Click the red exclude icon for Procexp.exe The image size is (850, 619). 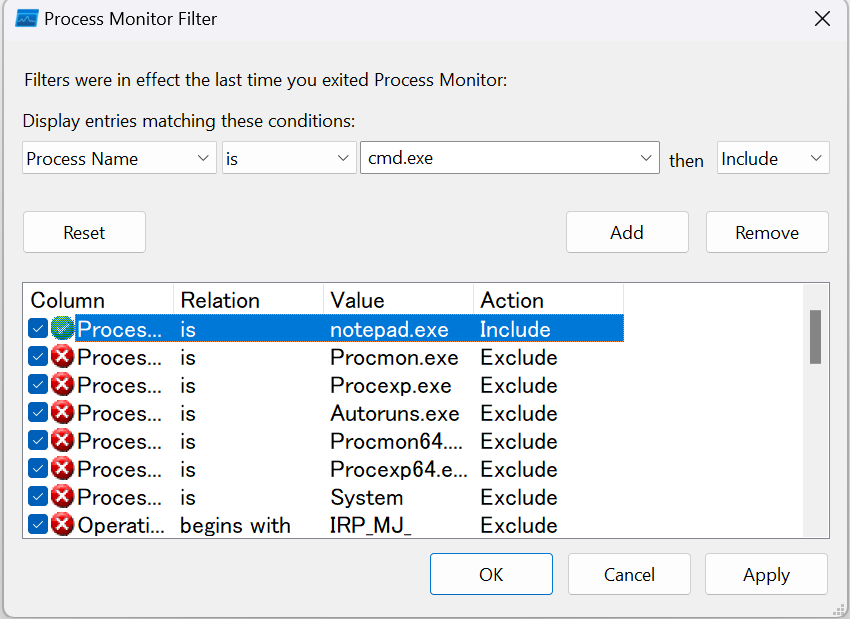(62, 385)
